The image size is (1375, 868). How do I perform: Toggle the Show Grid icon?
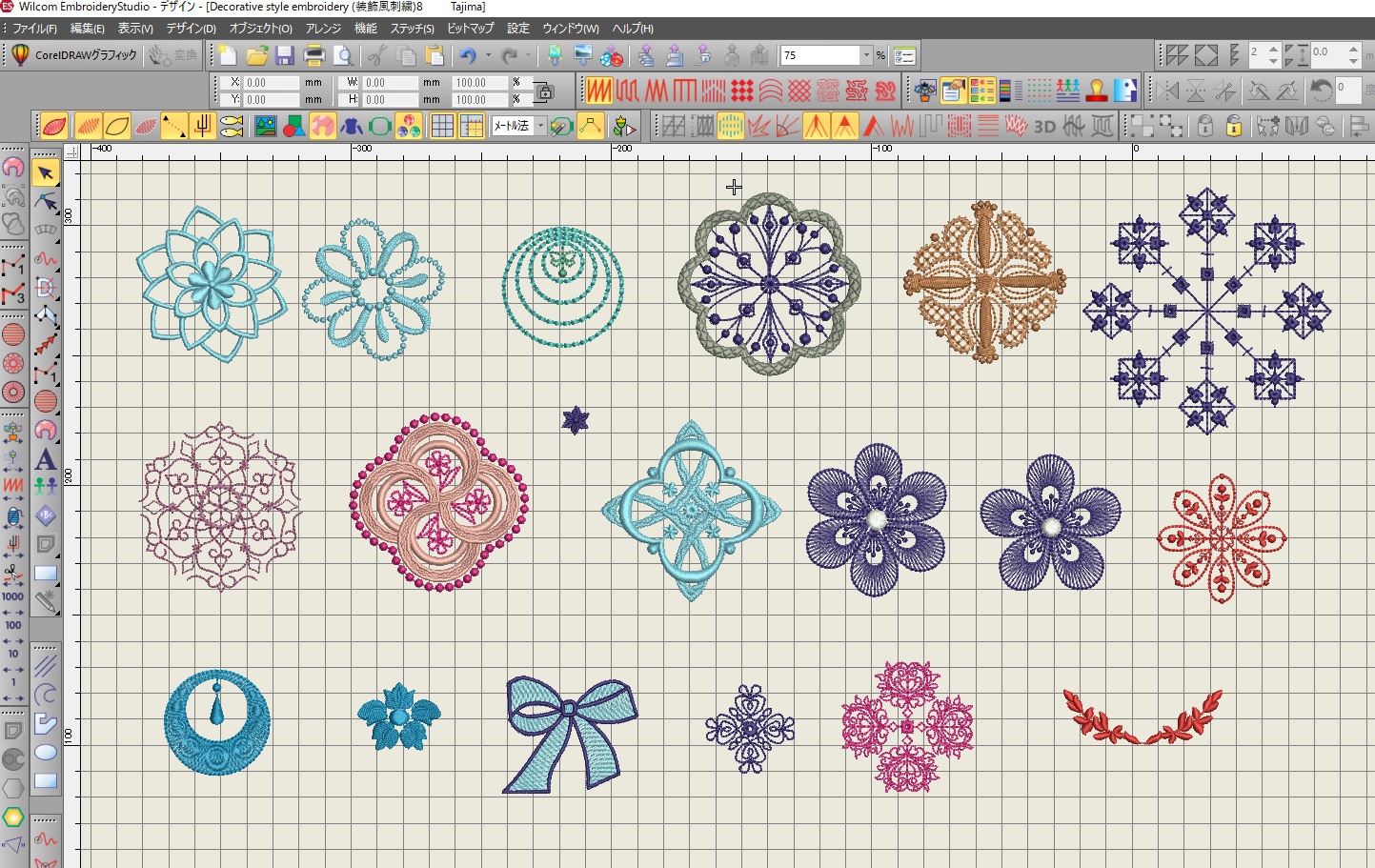[x=442, y=126]
